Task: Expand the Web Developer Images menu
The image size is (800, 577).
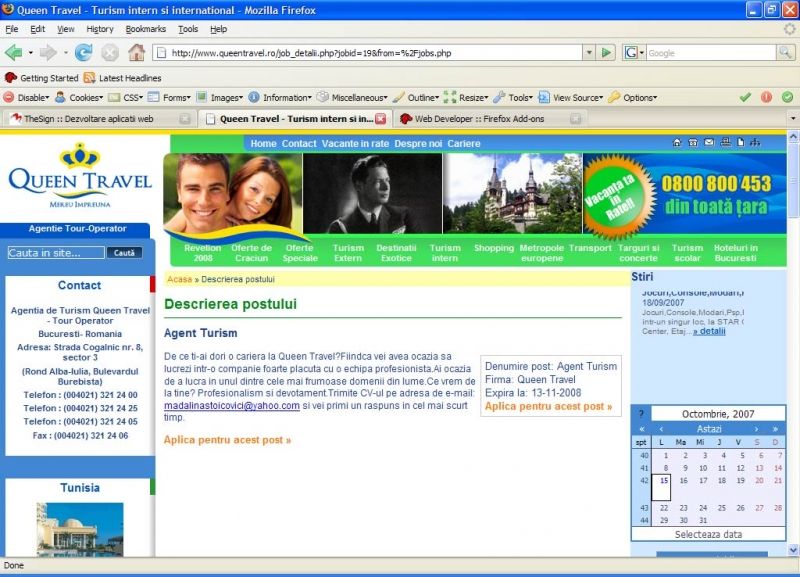Action: coord(219,98)
